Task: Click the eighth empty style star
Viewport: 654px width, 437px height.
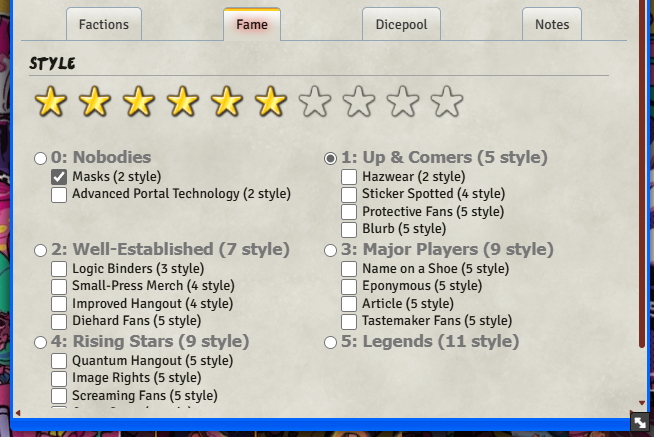Action: [x=359, y=101]
